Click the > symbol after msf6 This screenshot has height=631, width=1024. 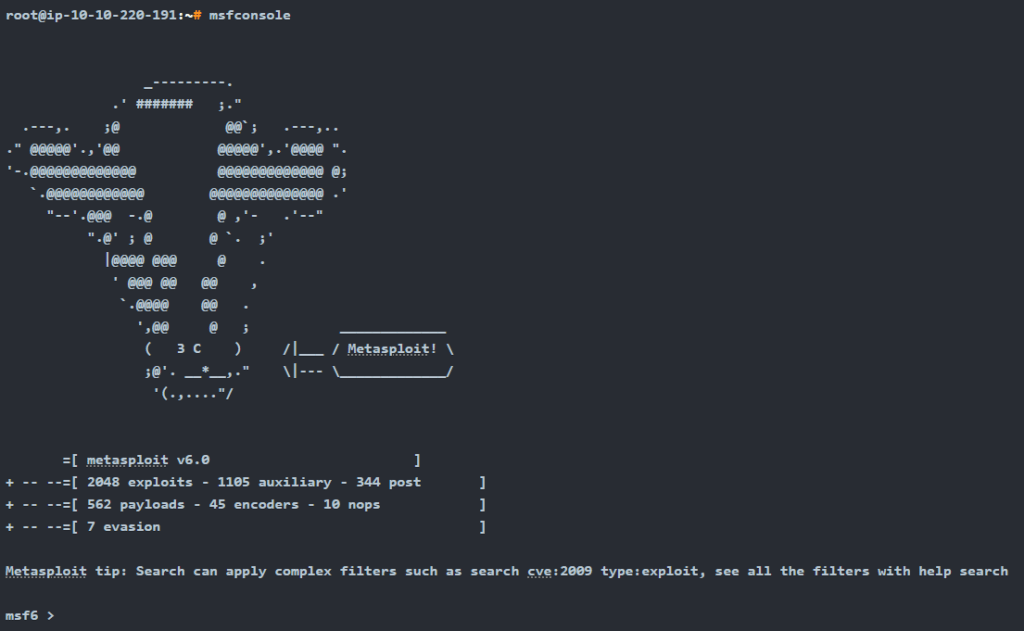point(50,615)
